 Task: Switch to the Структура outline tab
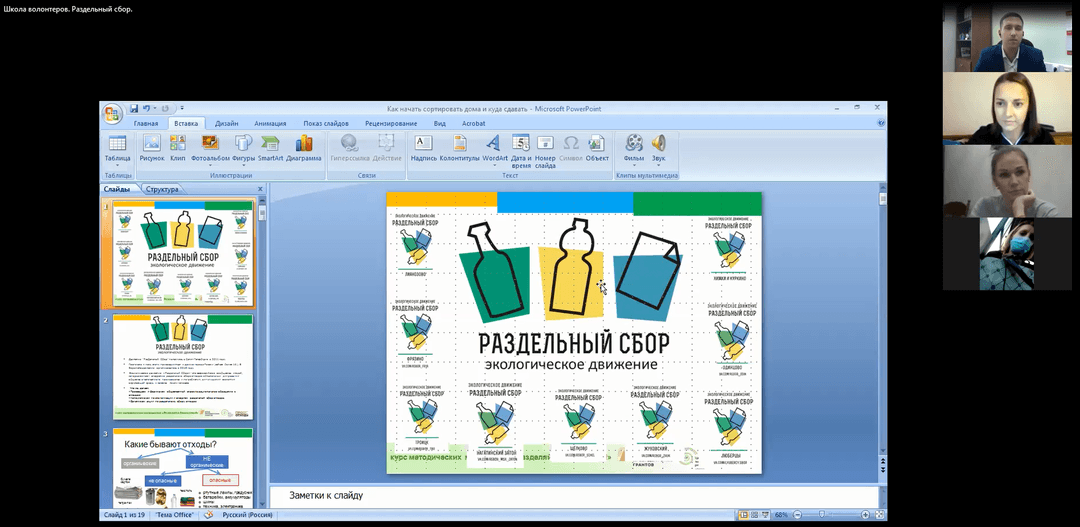point(163,189)
